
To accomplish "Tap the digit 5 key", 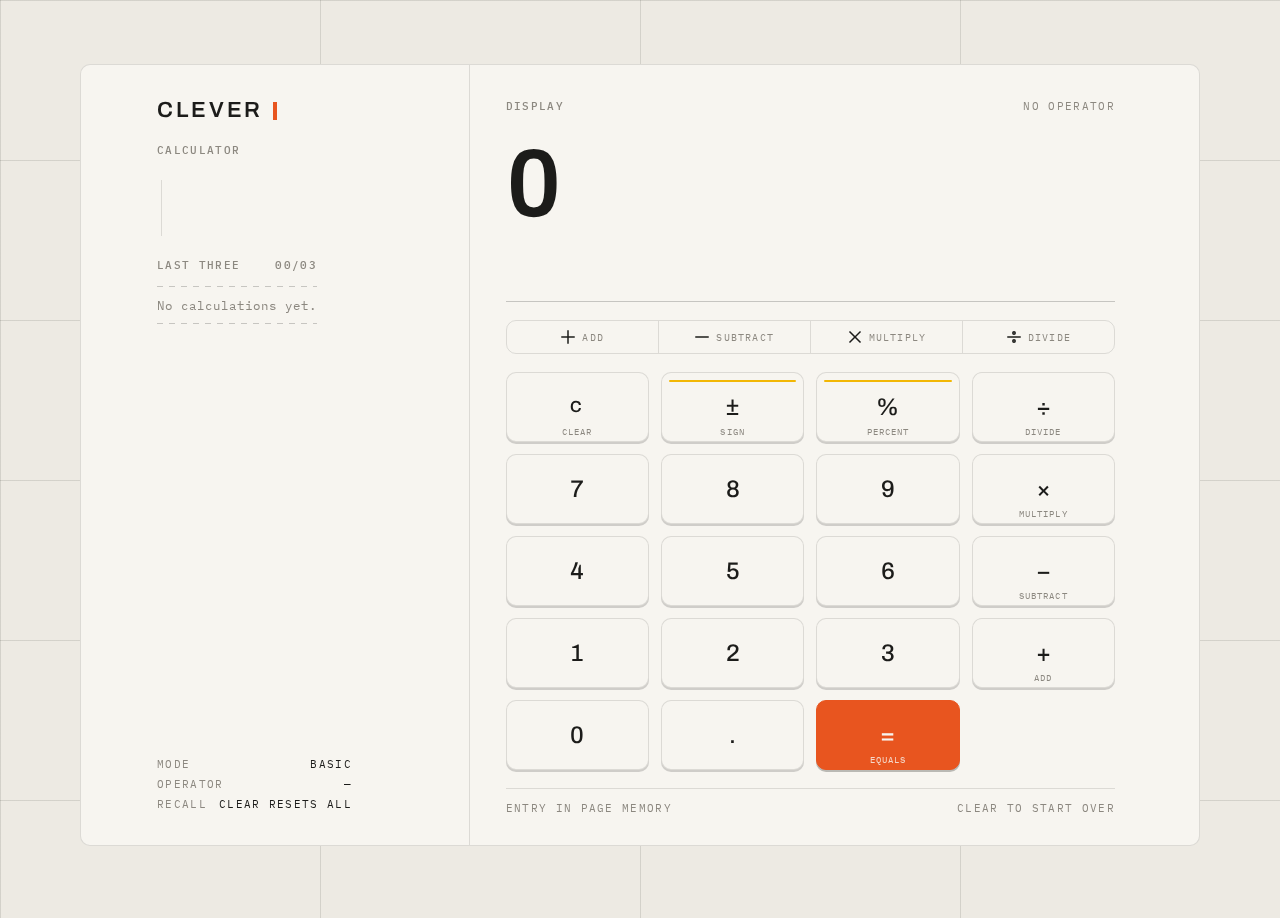I will pos(732,571).
